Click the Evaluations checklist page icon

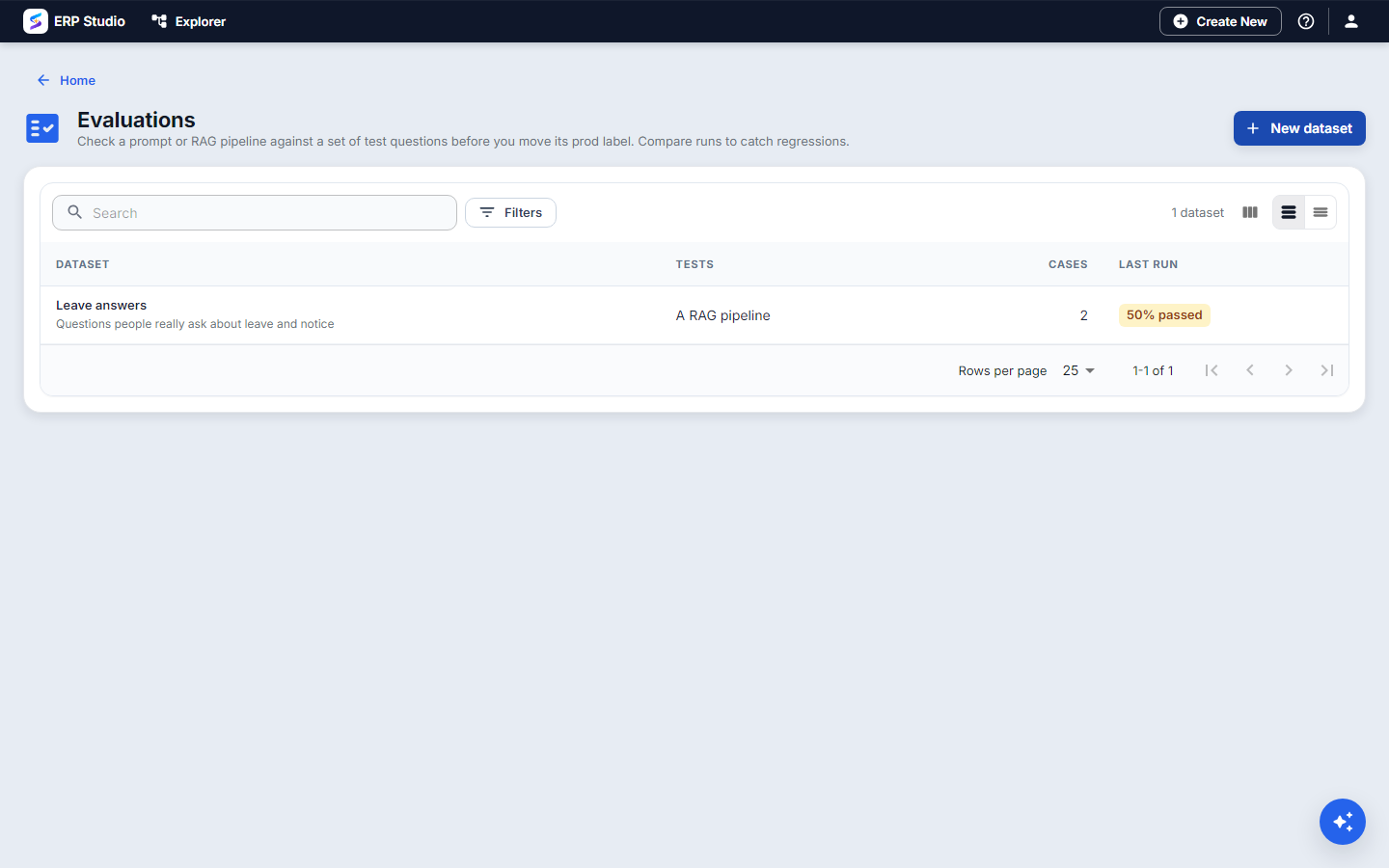coord(42,128)
